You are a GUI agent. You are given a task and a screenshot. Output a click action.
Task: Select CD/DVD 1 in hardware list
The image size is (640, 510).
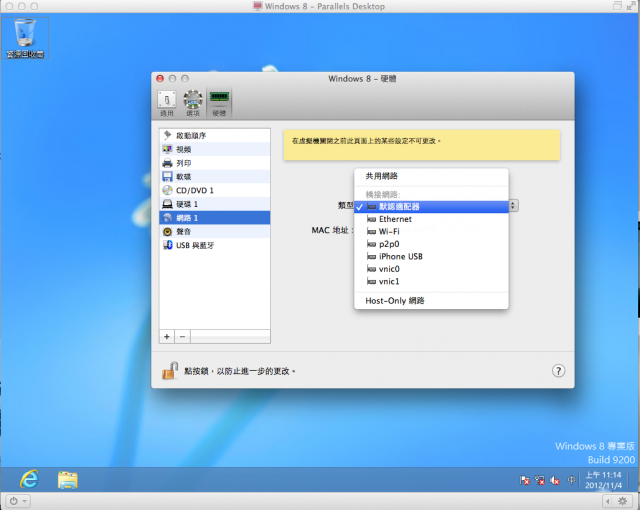(x=215, y=191)
